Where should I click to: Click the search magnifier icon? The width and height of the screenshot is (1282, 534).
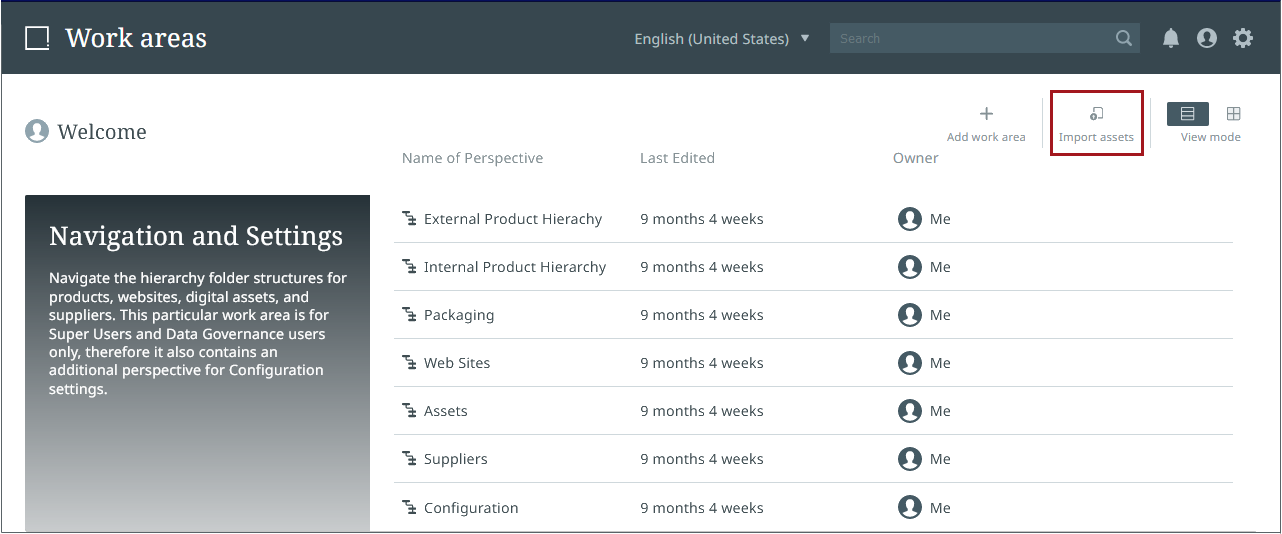coord(1124,39)
